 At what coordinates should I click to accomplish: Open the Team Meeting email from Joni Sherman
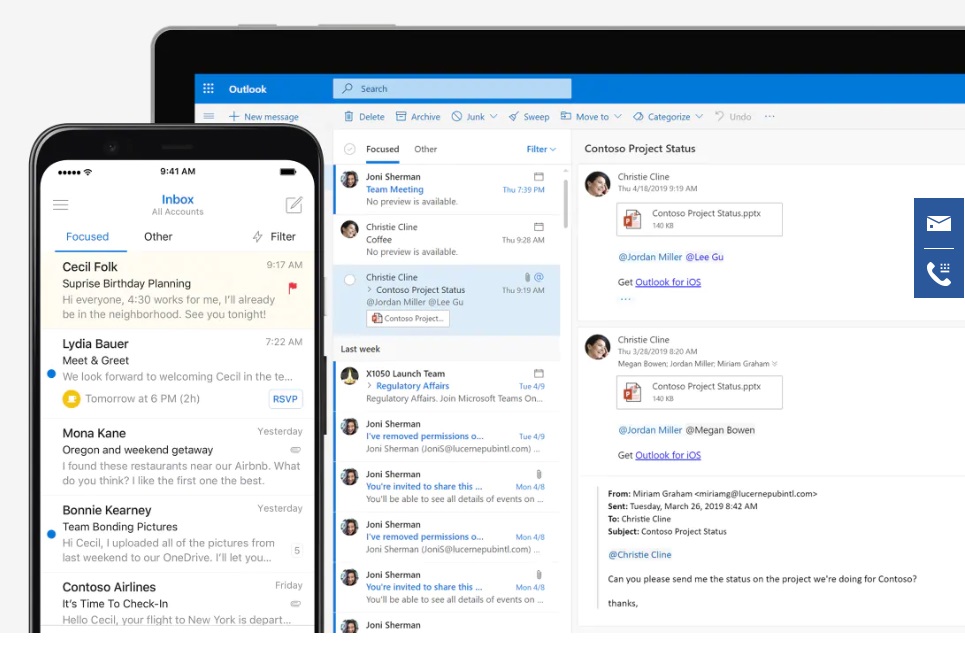click(447, 189)
